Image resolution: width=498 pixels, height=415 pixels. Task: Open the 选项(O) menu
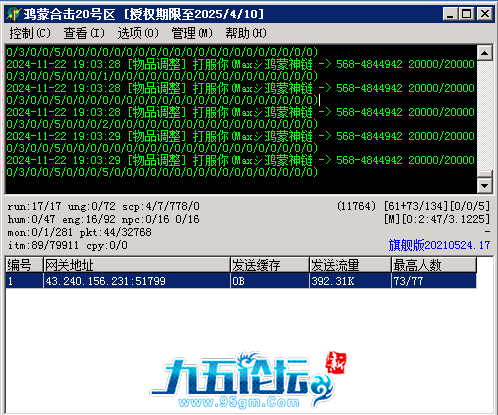138,33
